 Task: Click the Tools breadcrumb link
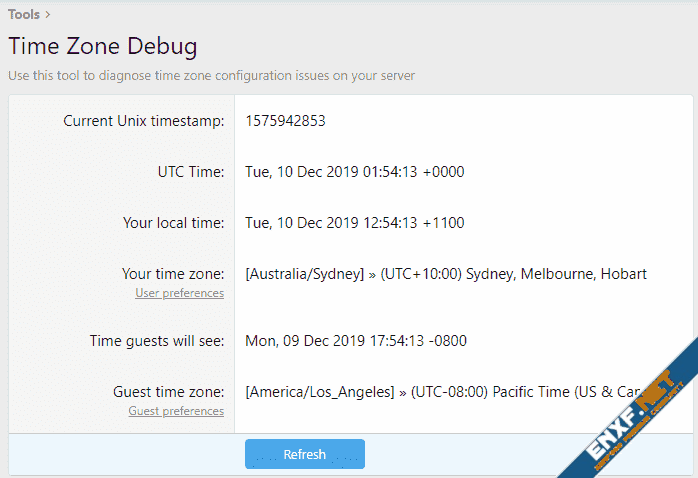click(x=24, y=14)
